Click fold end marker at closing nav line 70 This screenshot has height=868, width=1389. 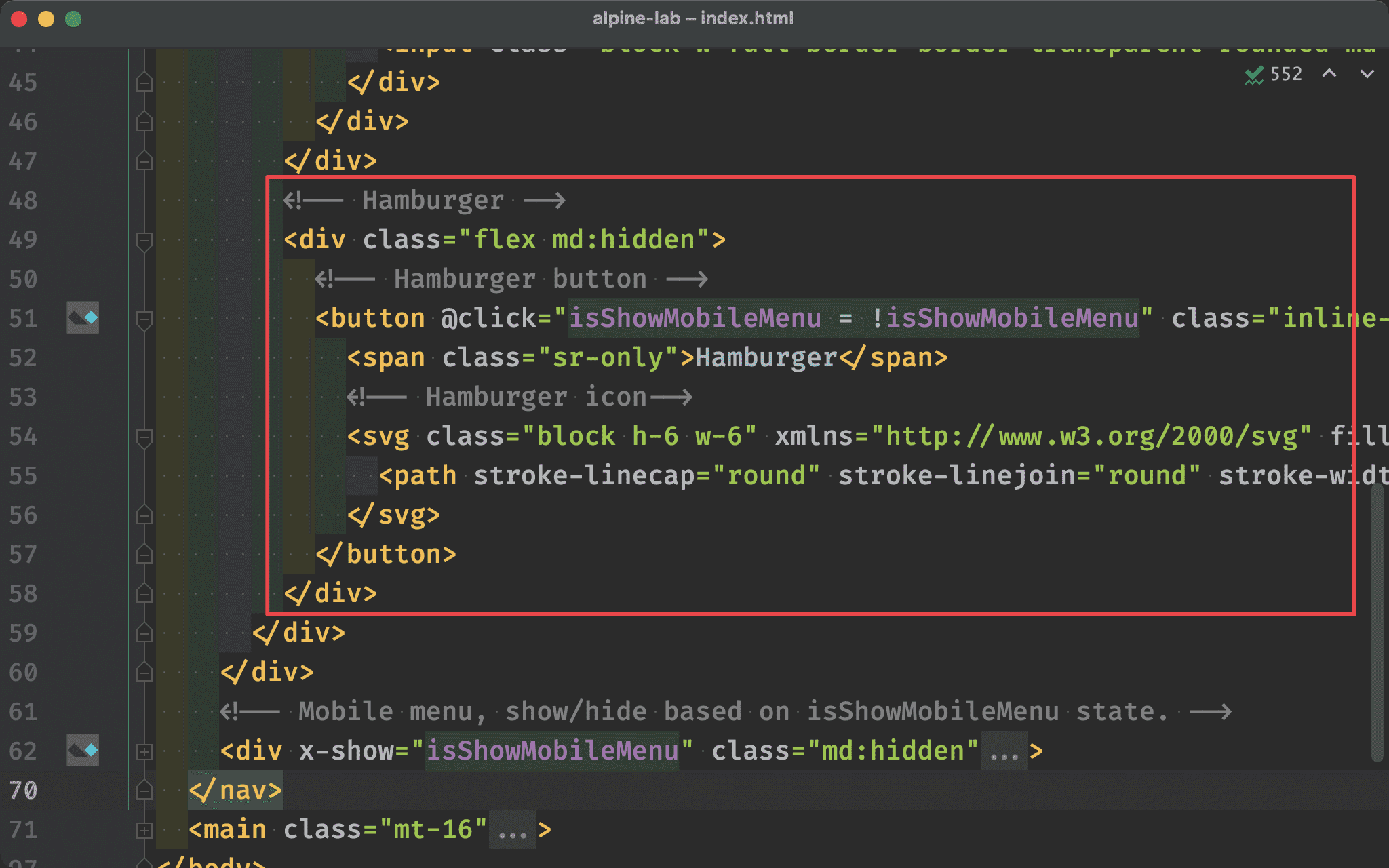tap(144, 791)
